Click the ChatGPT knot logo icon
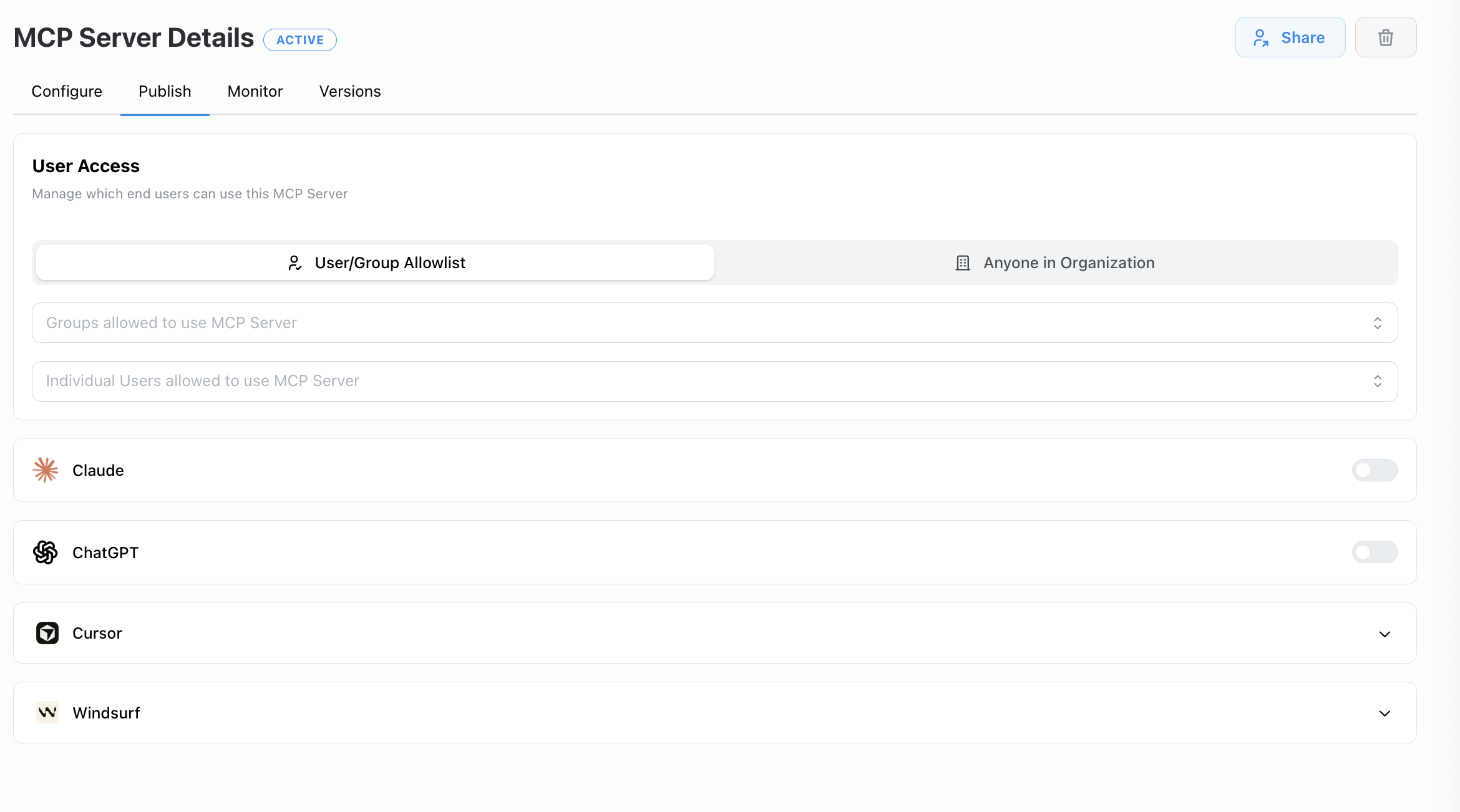1460x812 pixels. [x=46, y=553]
